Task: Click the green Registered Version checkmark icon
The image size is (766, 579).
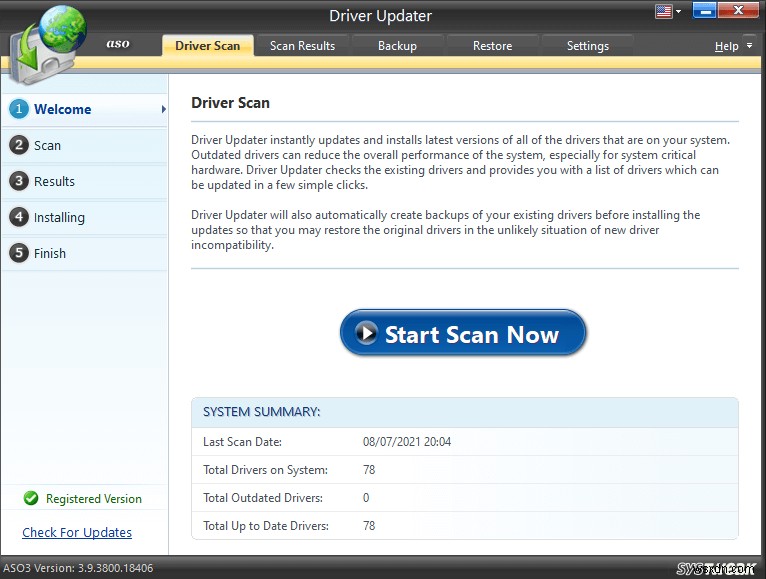Action: [31, 498]
